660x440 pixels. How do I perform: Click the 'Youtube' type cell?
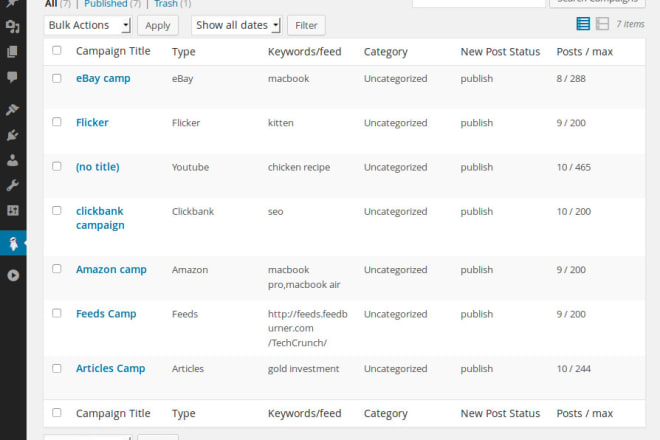[x=190, y=167]
